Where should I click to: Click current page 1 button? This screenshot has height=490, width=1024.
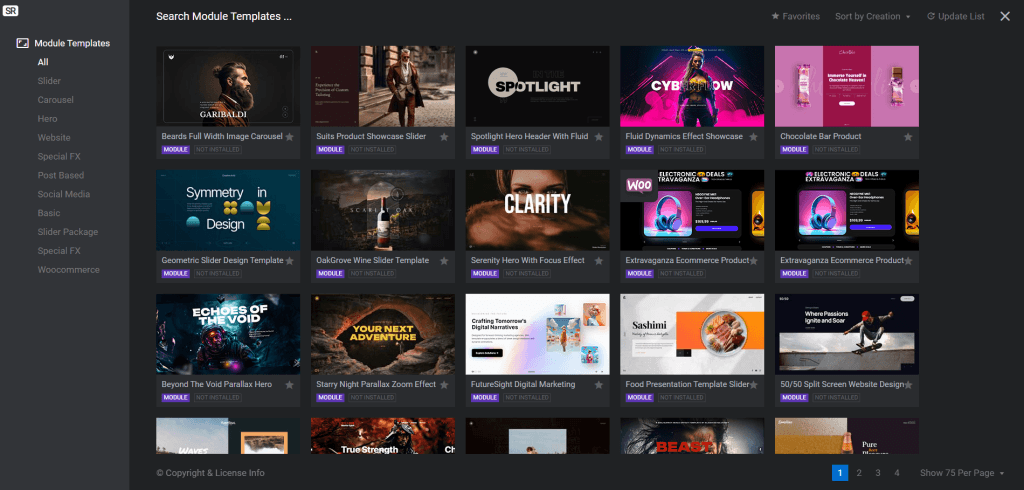tap(840, 473)
